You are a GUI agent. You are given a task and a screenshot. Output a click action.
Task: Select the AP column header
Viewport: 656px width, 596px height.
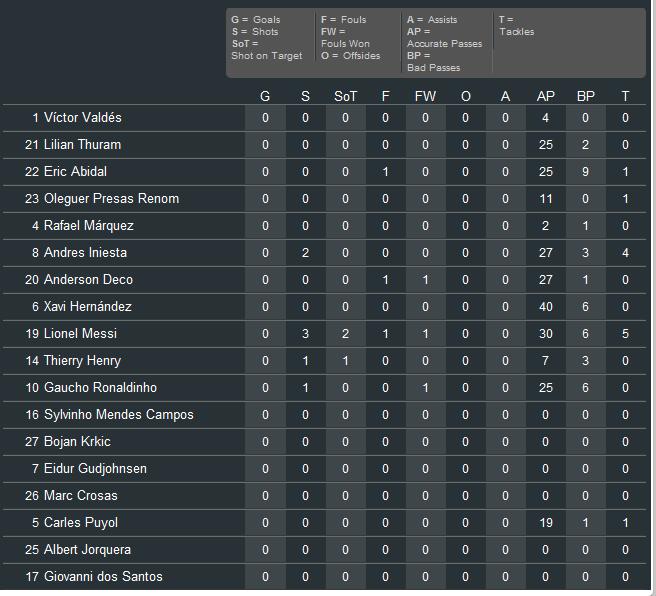click(x=545, y=96)
